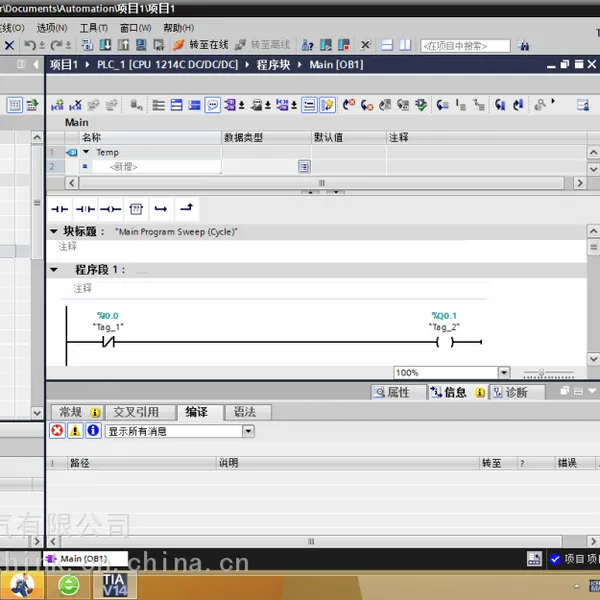Open the 工具(T) menu
The height and width of the screenshot is (600, 600).
93,28
